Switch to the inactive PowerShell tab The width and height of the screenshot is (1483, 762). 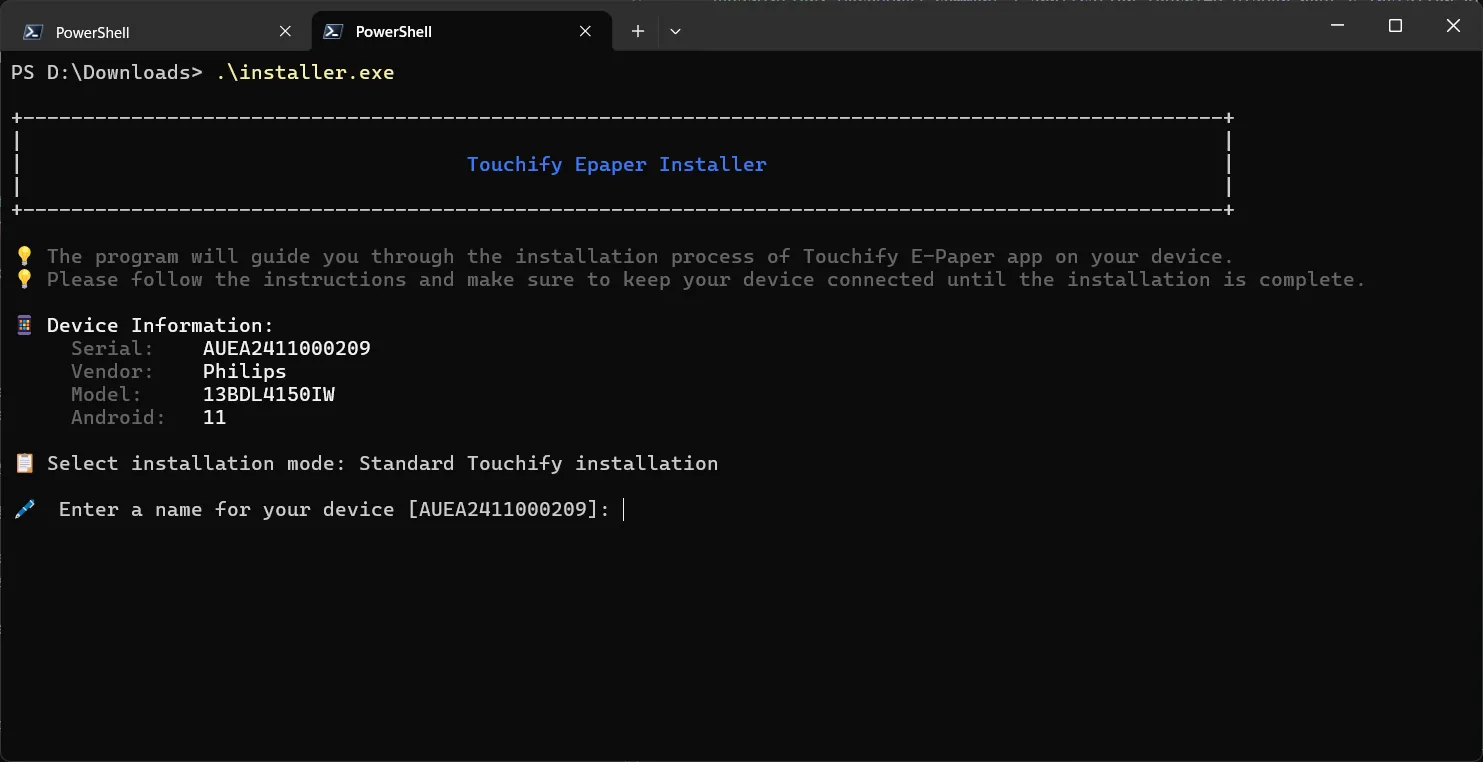pyautogui.click(x=160, y=31)
